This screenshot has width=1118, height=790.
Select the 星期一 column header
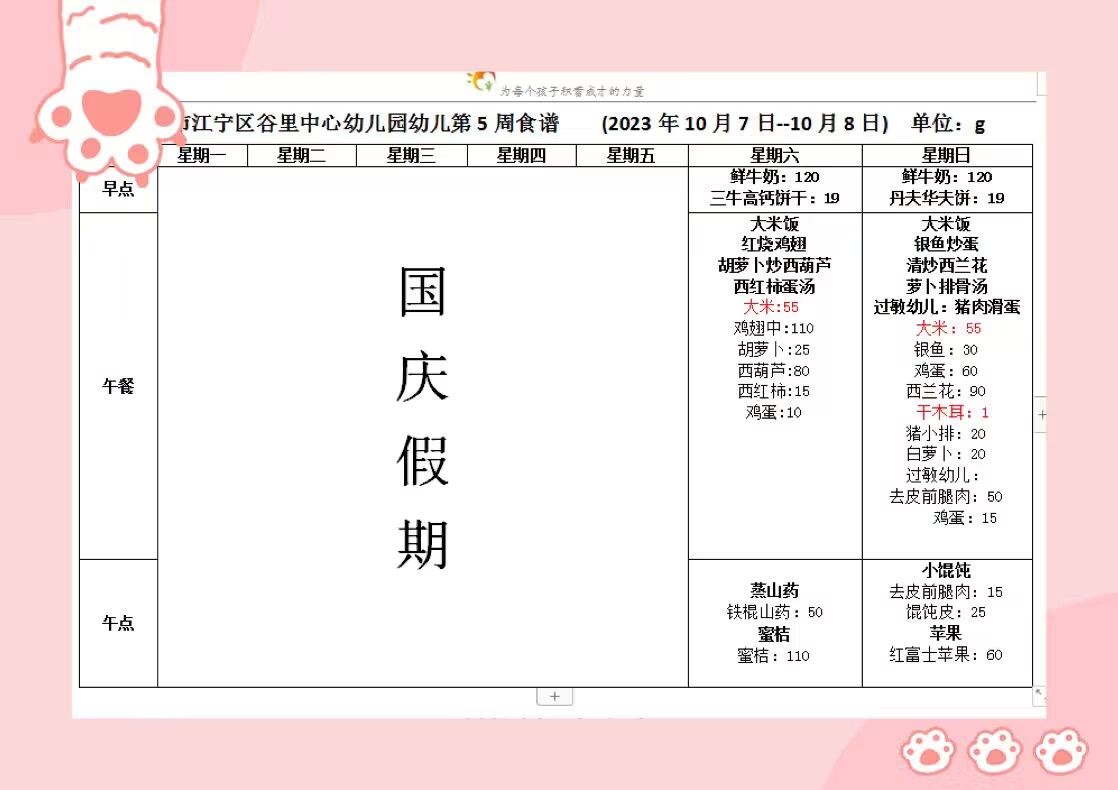tap(202, 155)
